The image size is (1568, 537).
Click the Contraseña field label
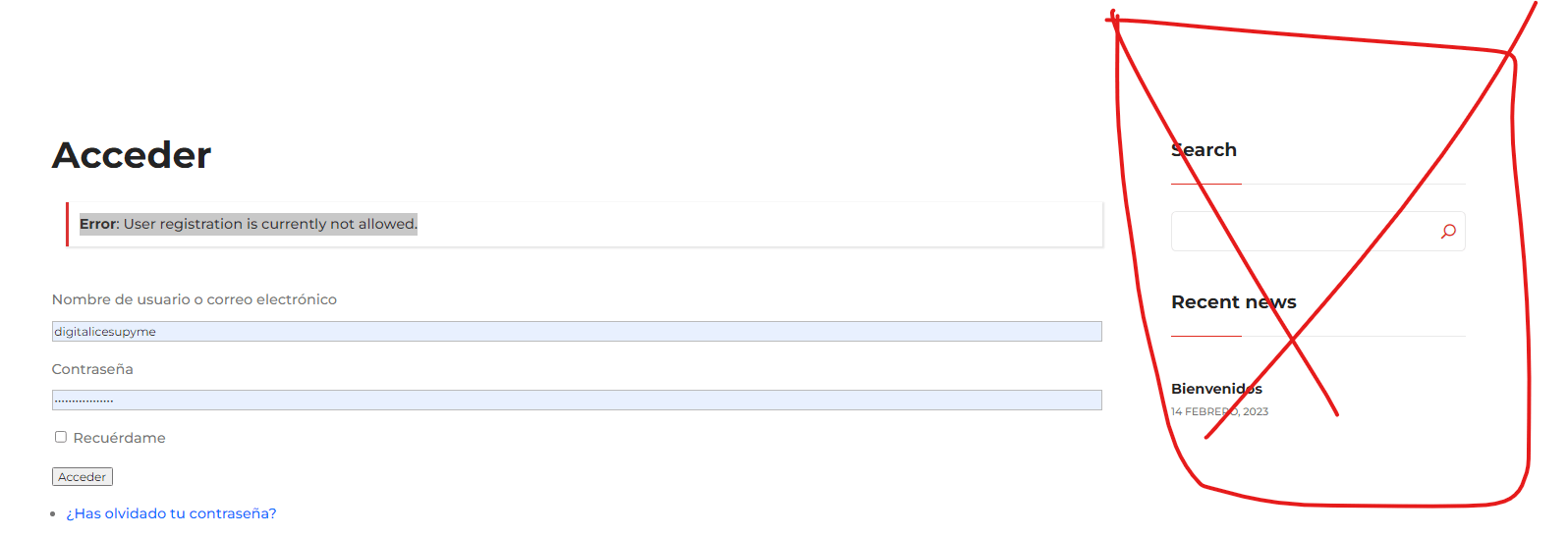92,369
